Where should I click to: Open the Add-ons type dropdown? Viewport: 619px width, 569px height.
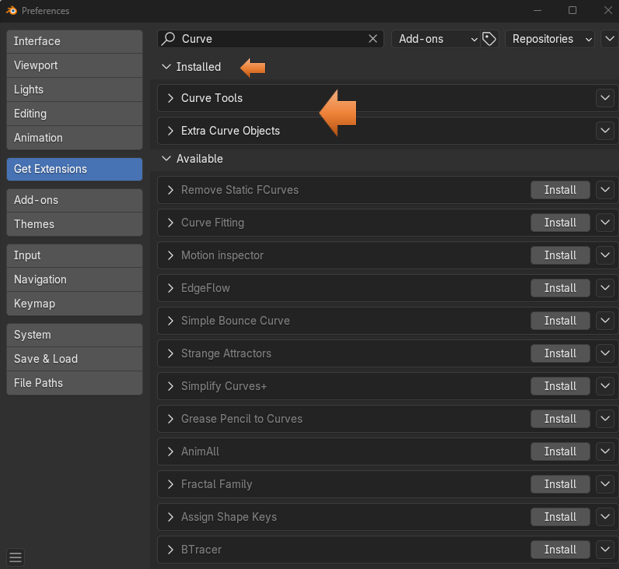436,39
